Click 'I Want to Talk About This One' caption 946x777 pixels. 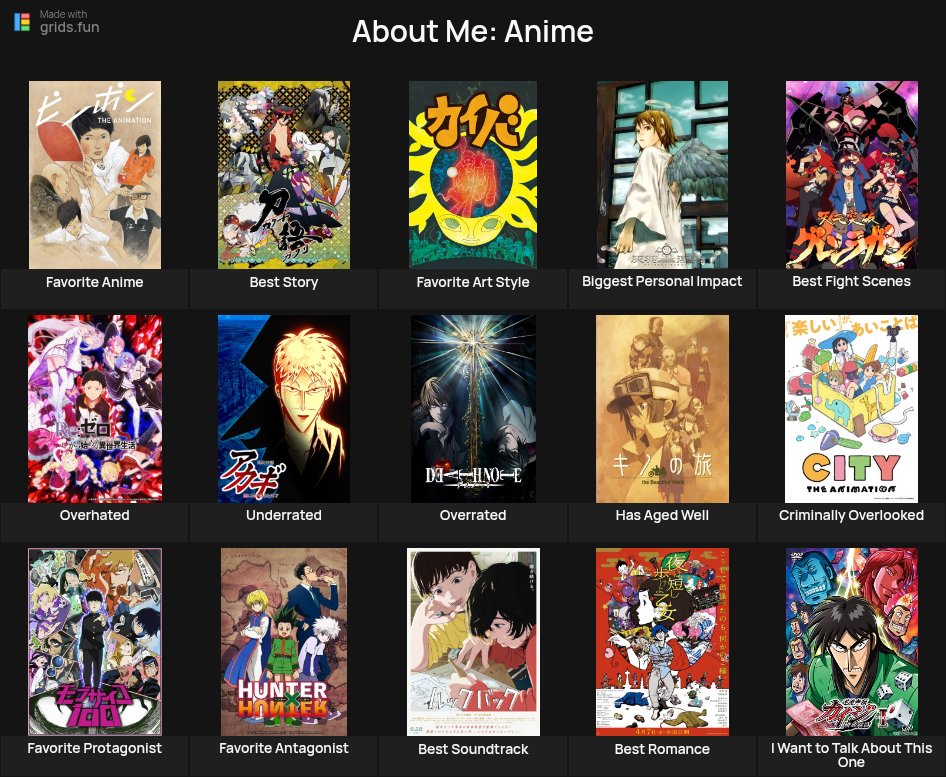[x=851, y=755]
